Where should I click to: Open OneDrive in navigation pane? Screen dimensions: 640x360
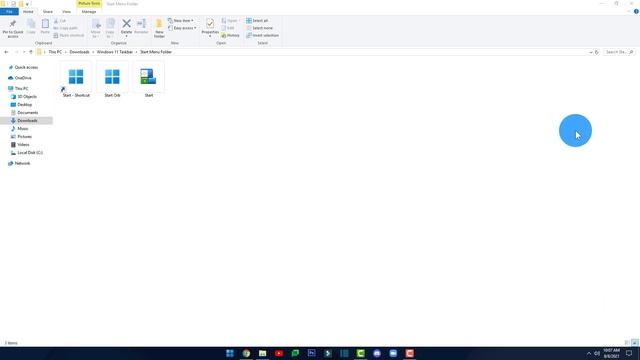point(20,78)
